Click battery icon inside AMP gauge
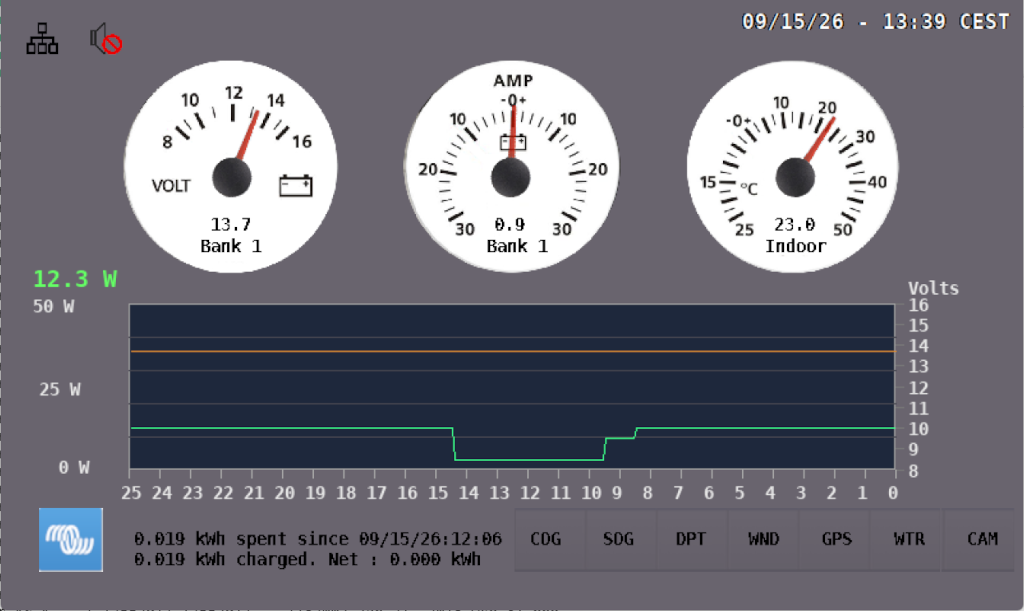 click(513, 142)
